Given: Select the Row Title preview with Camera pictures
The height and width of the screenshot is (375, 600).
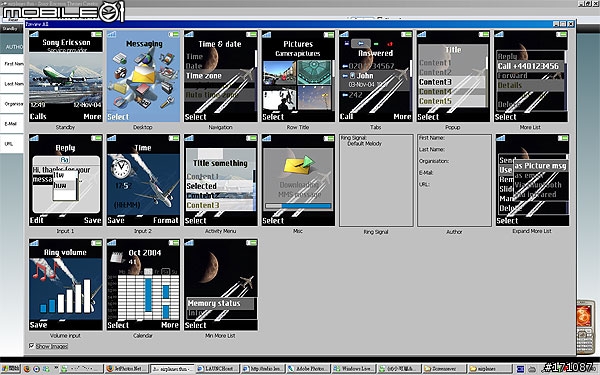Looking at the screenshot, I should 298,76.
